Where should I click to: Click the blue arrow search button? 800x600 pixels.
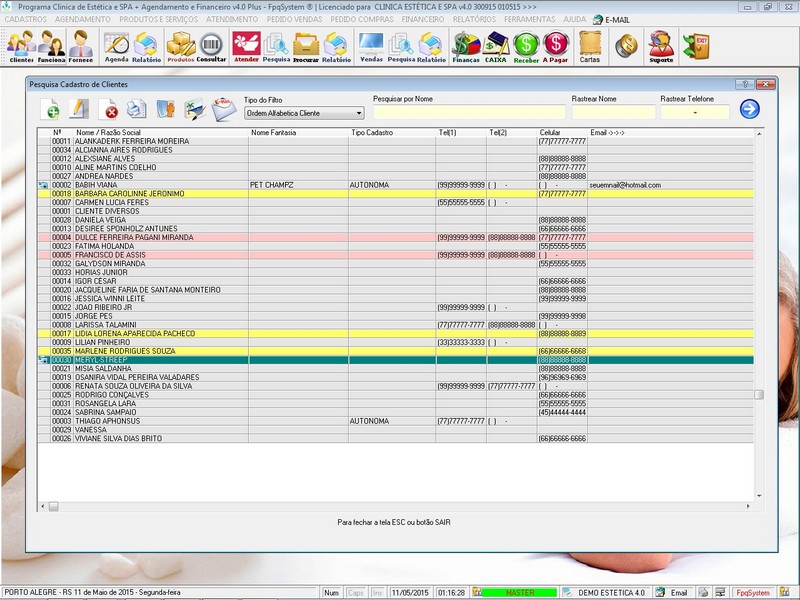(x=749, y=109)
